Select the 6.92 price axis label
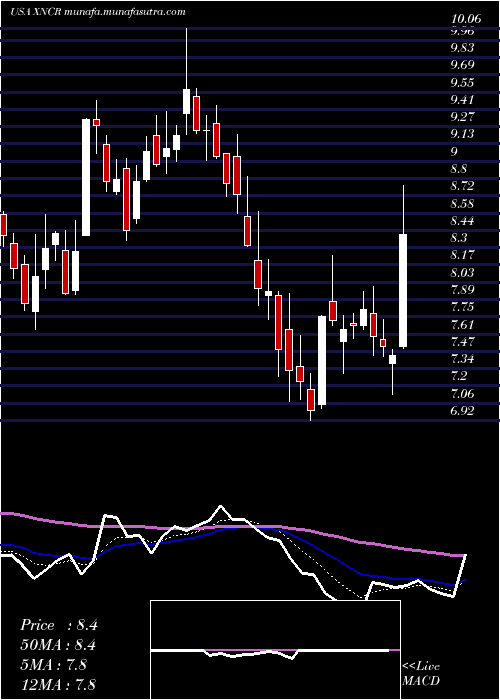 point(462,411)
